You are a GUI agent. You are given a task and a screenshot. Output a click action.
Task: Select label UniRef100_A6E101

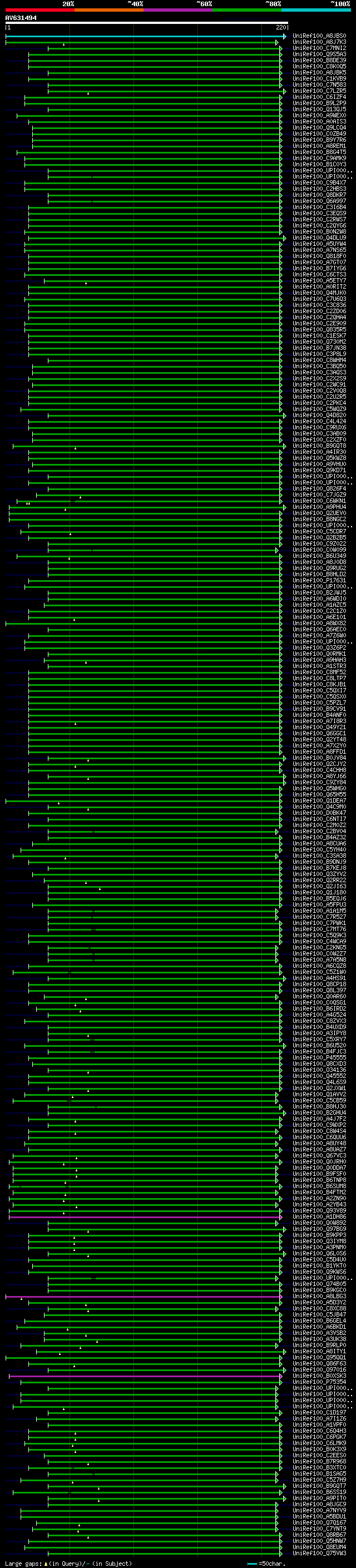[x=319, y=617]
